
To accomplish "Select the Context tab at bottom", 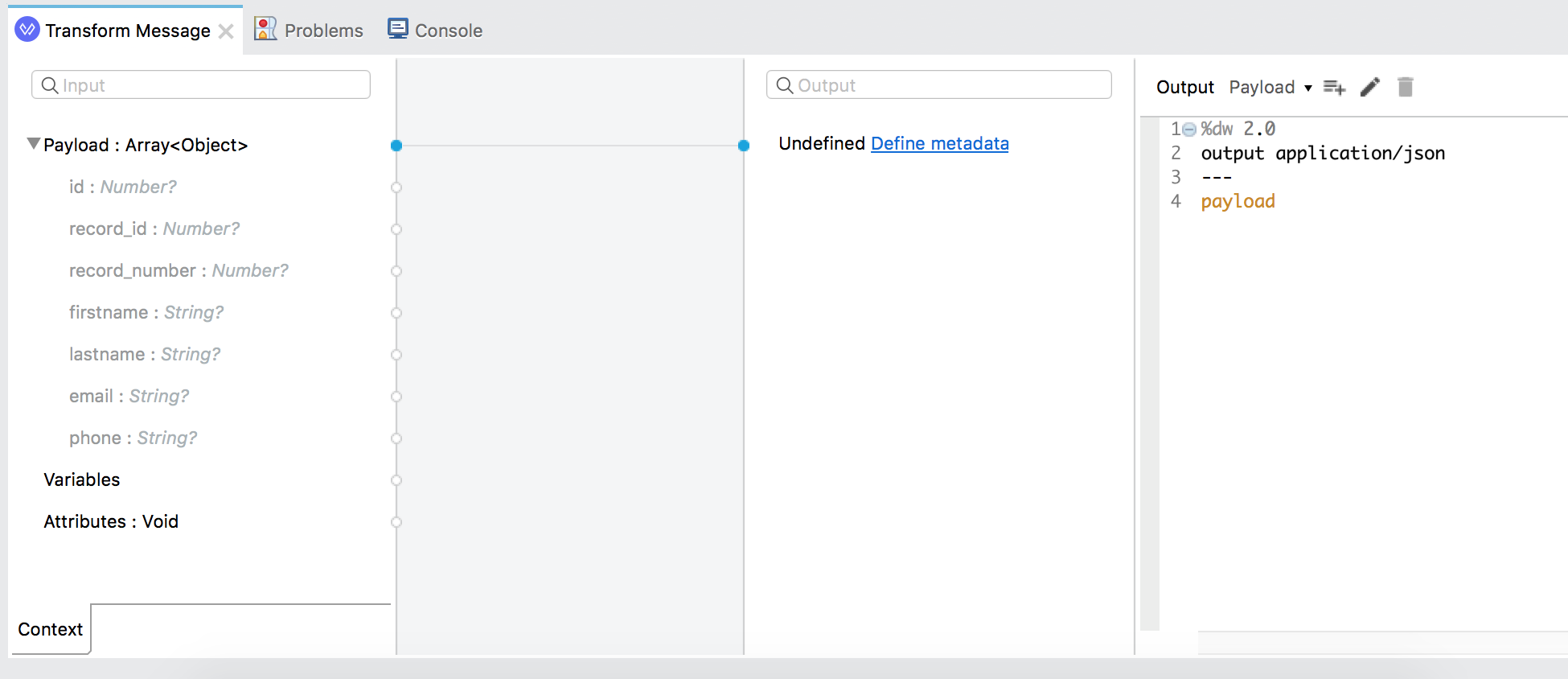I will coord(51,629).
